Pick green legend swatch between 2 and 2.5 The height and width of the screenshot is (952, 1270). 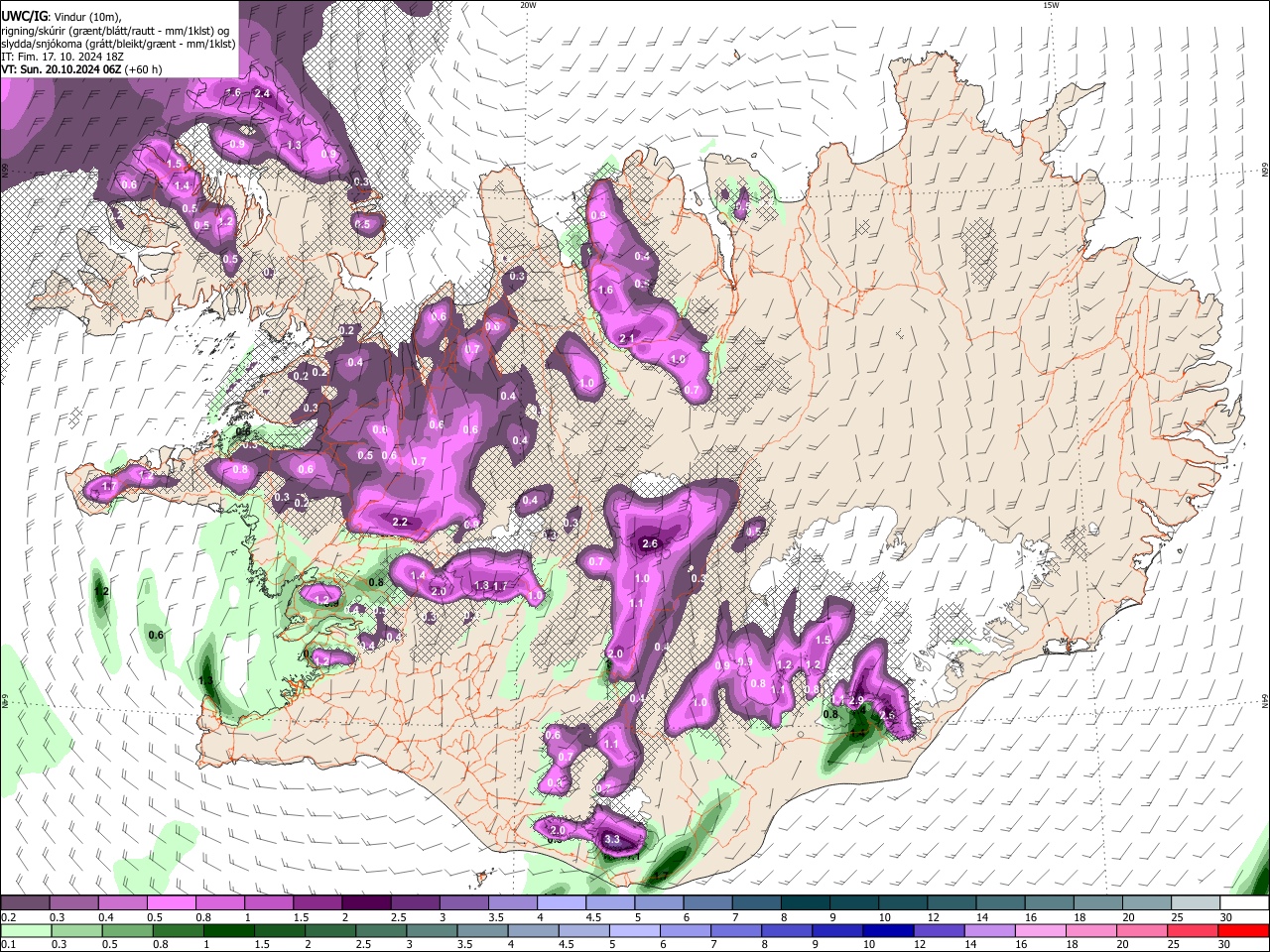329,930
